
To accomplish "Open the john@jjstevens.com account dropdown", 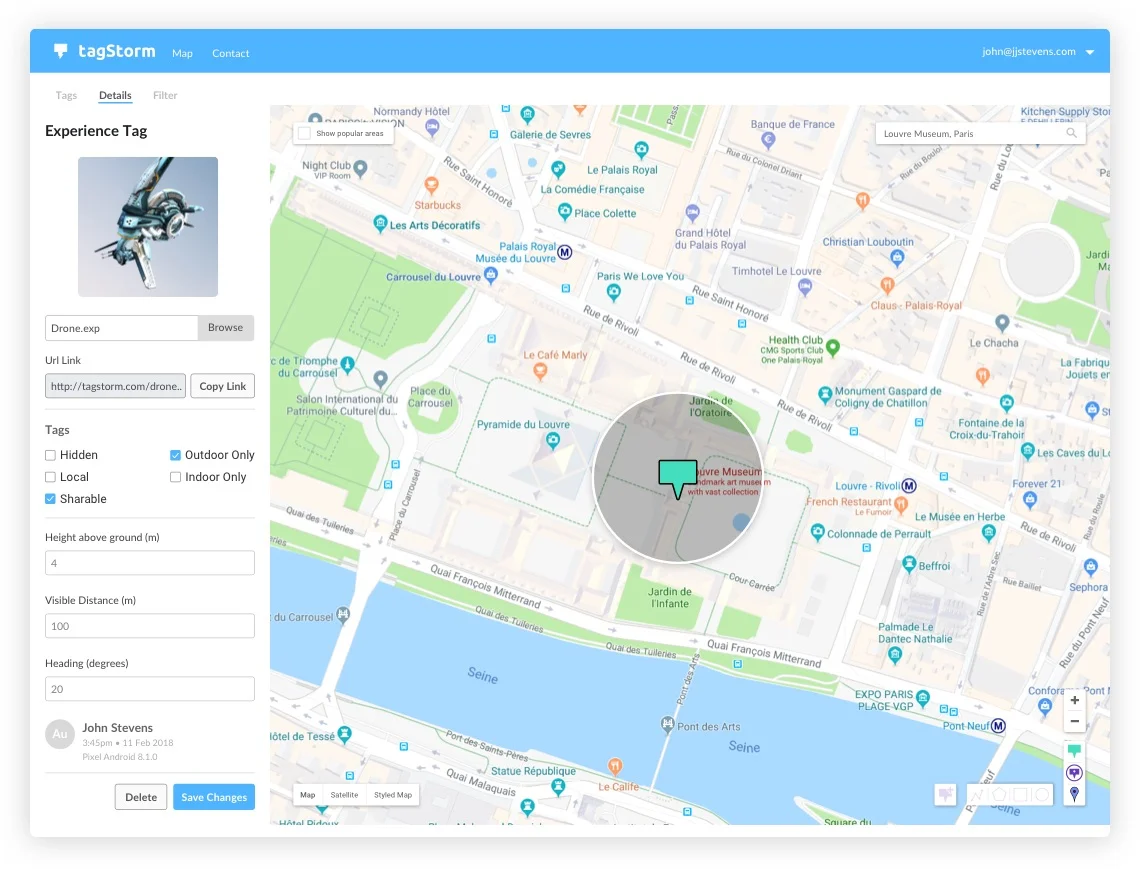I will tap(1037, 52).
